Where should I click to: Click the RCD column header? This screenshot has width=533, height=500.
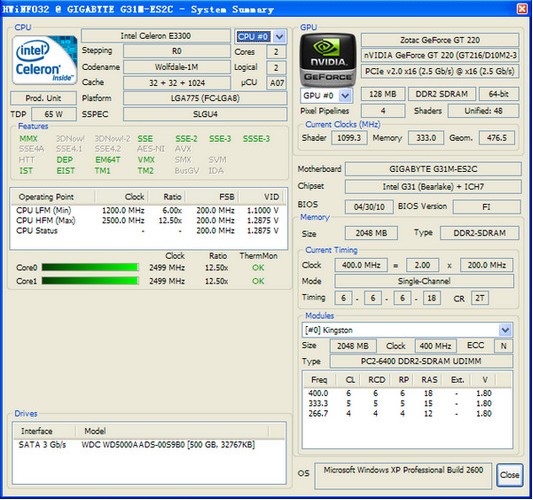click(x=376, y=380)
